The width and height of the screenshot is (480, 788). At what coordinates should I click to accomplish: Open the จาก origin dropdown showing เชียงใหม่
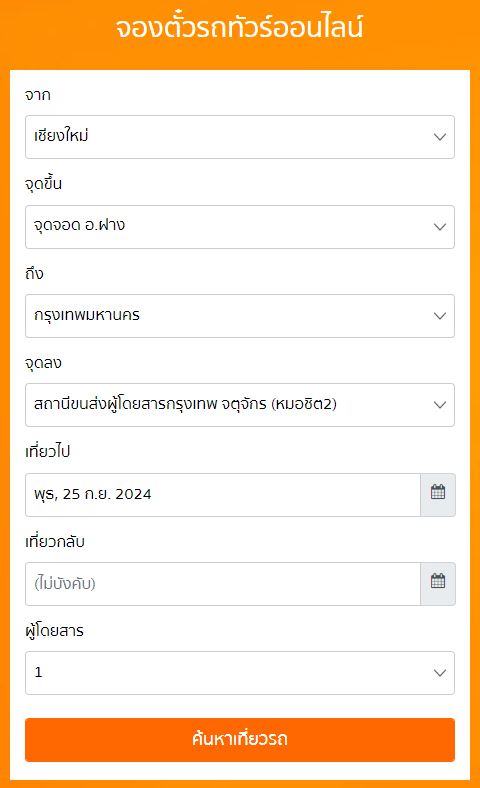(x=240, y=137)
